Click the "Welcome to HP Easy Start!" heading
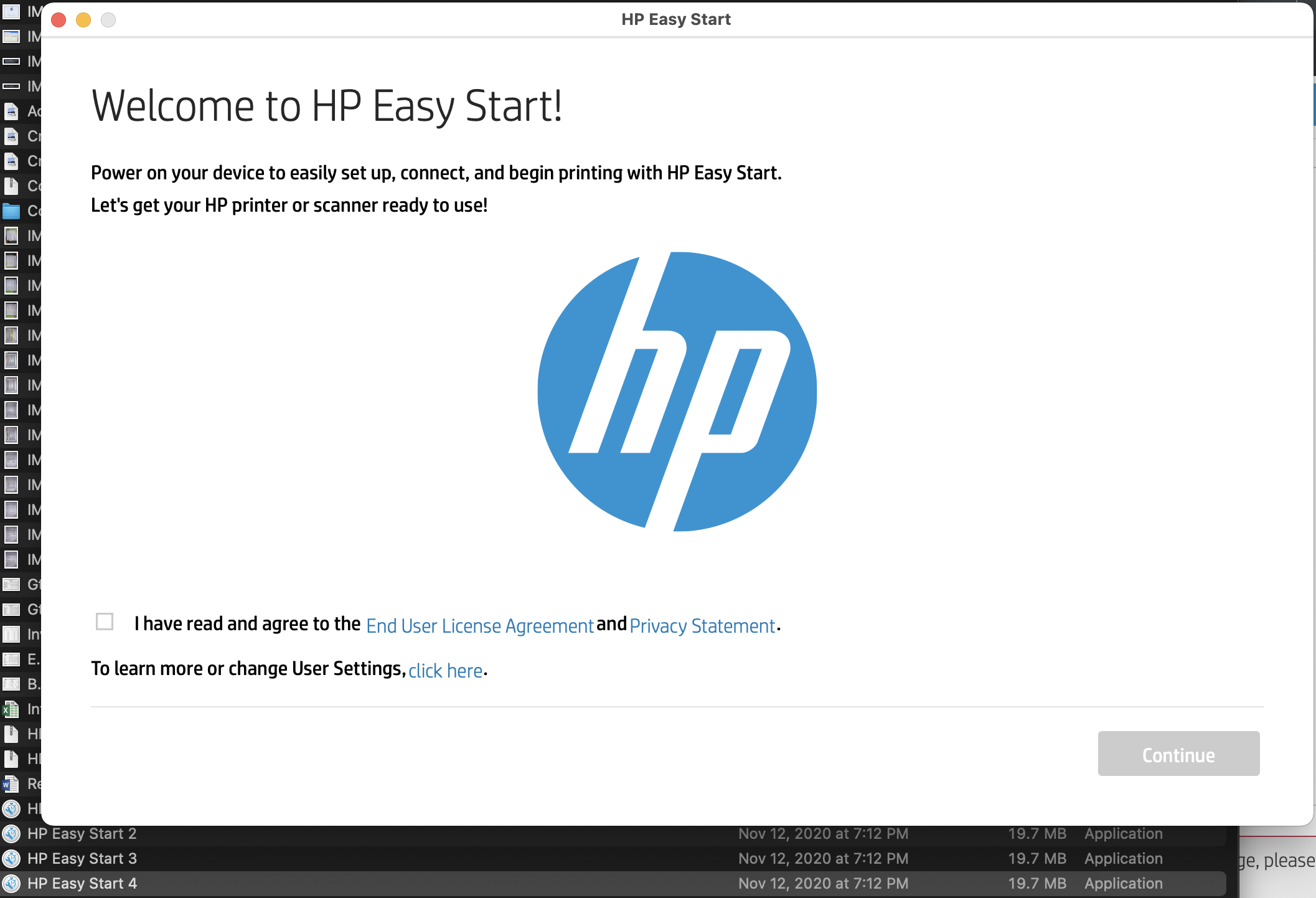The image size is (1316, 898). (x=327, y=106)
